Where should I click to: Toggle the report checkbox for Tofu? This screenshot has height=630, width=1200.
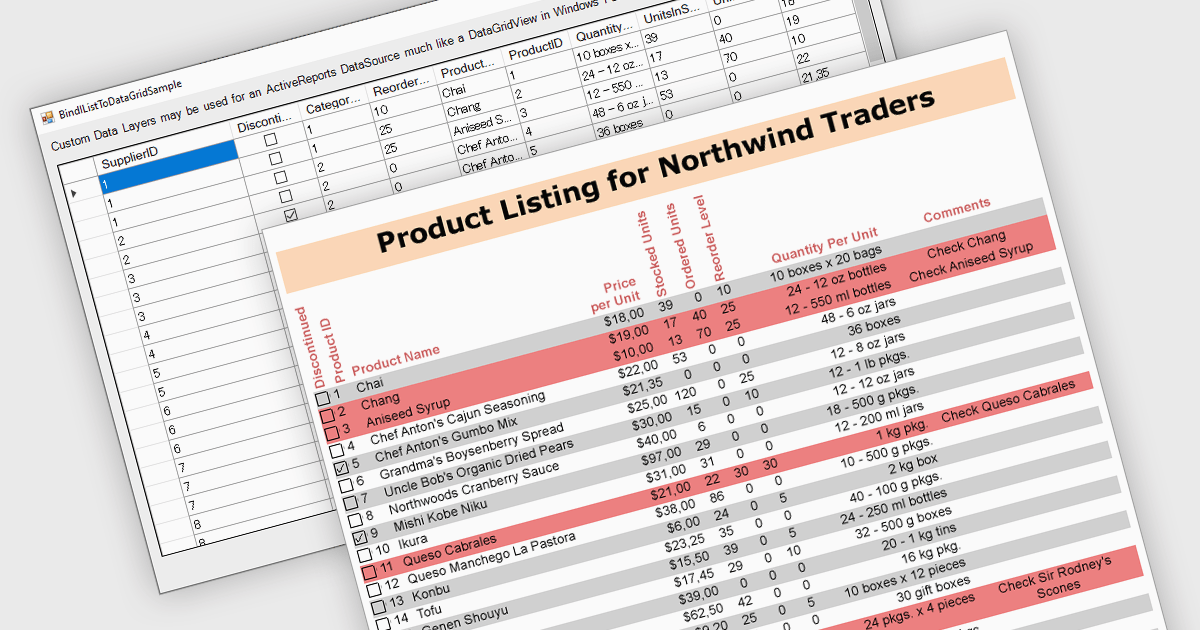point(383,622)
